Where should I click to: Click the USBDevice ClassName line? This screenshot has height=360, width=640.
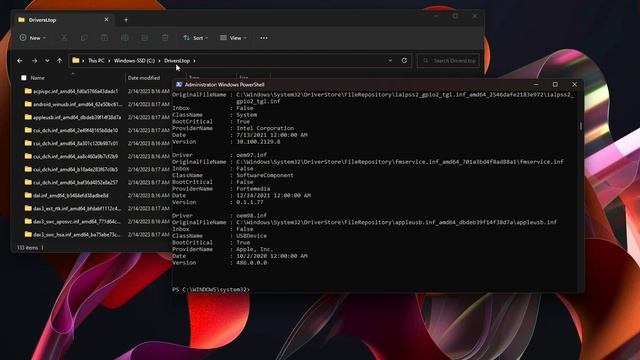[x=220, y=236]
